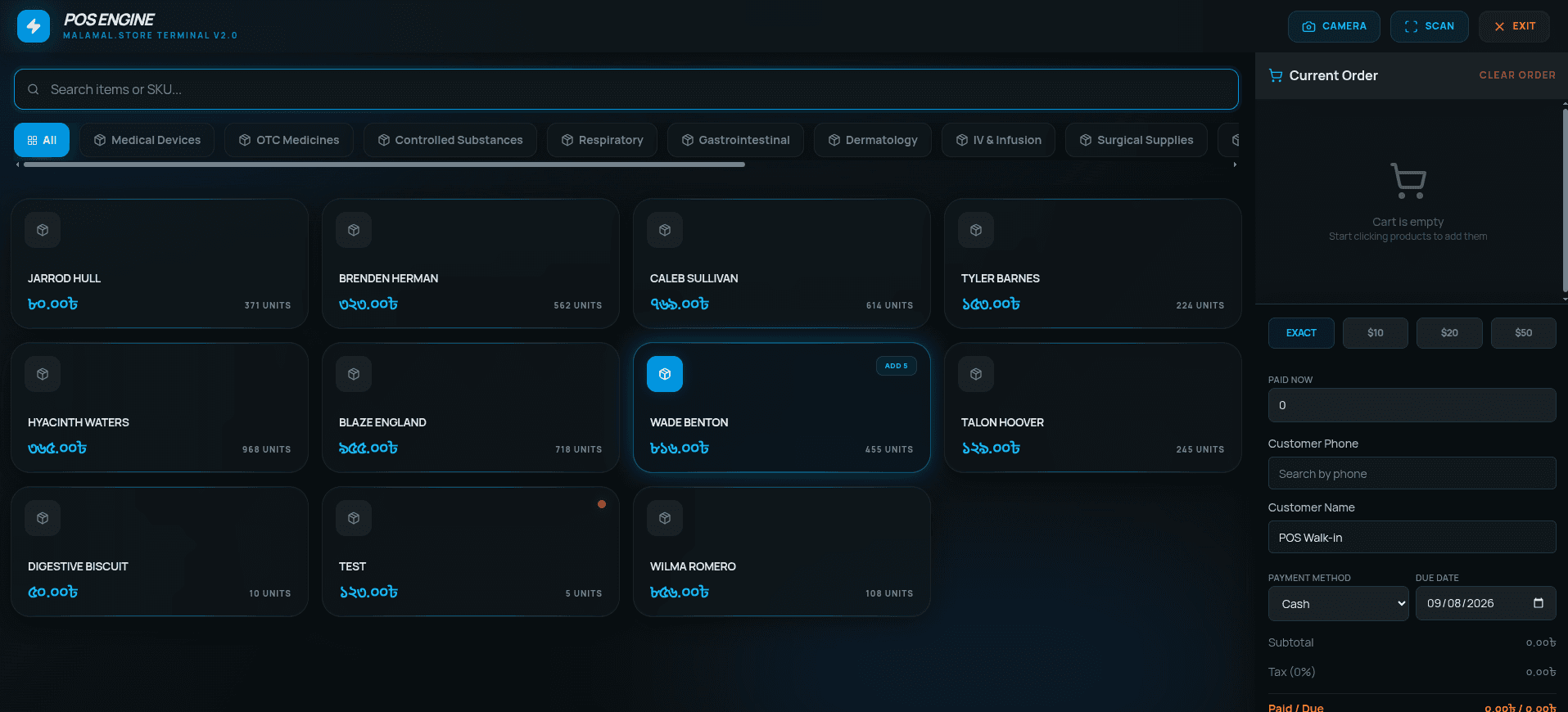Click the Paid Now amount field
This screenshot has width=1568, height=712.
[1412, 405]
